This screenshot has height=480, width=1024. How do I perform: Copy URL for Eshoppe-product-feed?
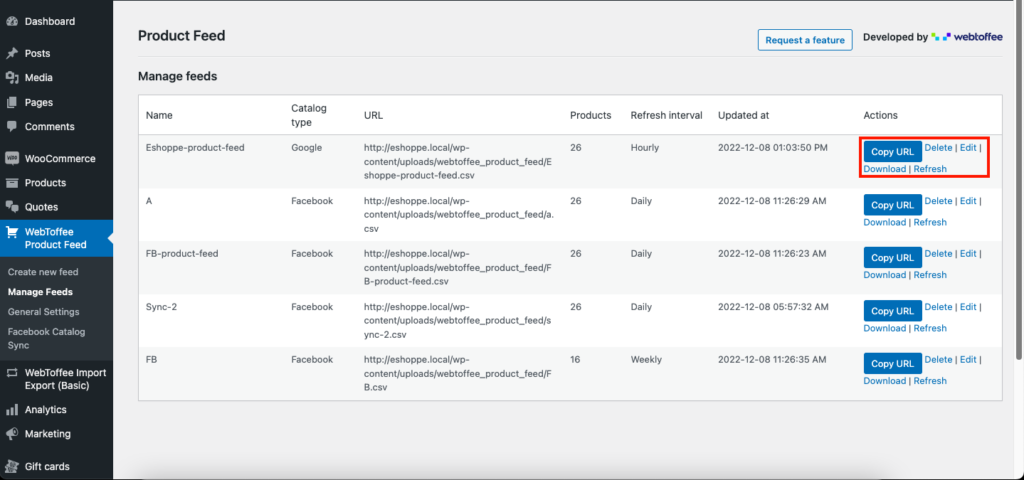tap(892, 152)
